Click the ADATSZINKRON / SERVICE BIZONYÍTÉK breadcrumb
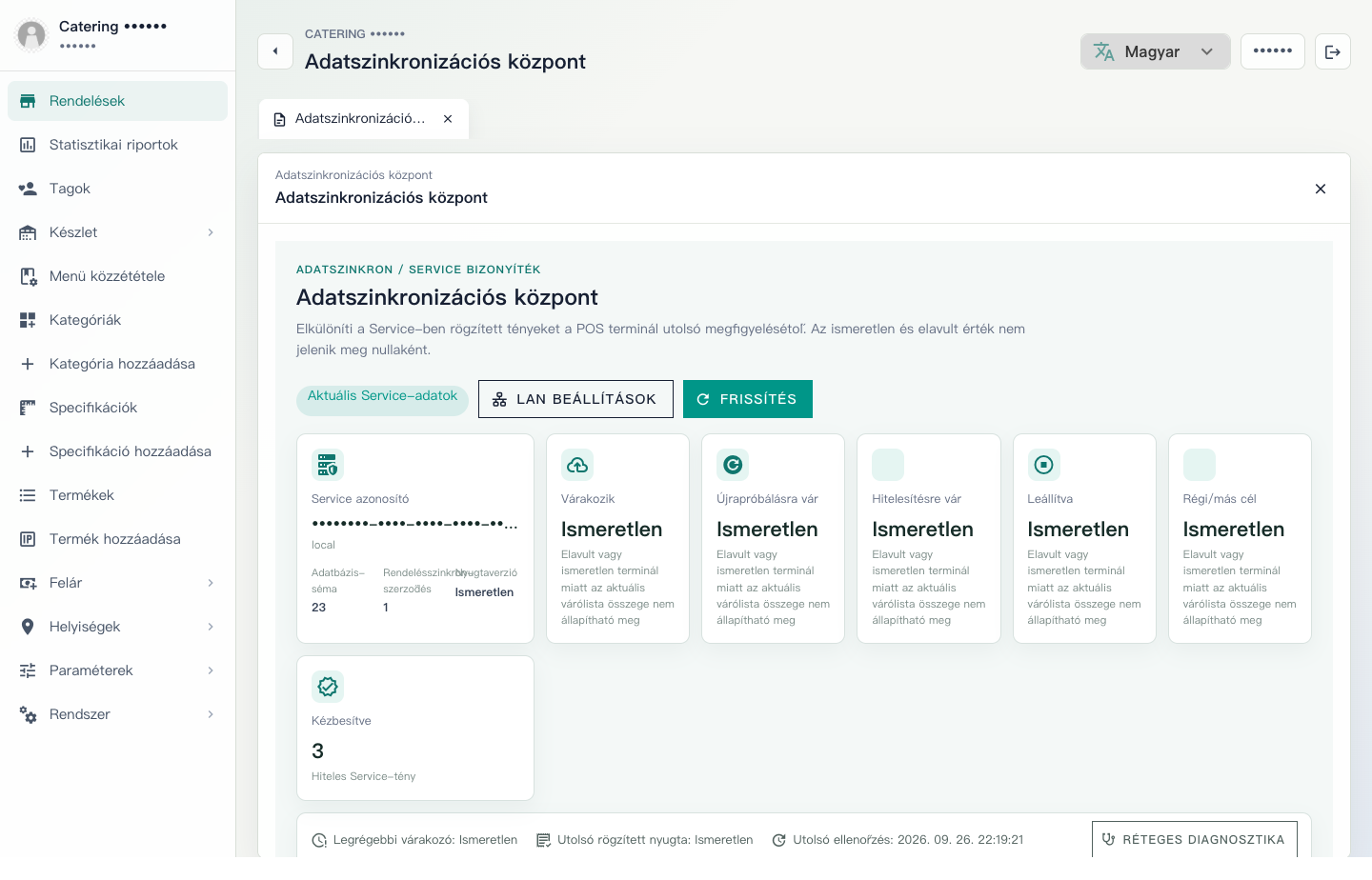This screenshot has height=880, width=1372. (418, 270)
